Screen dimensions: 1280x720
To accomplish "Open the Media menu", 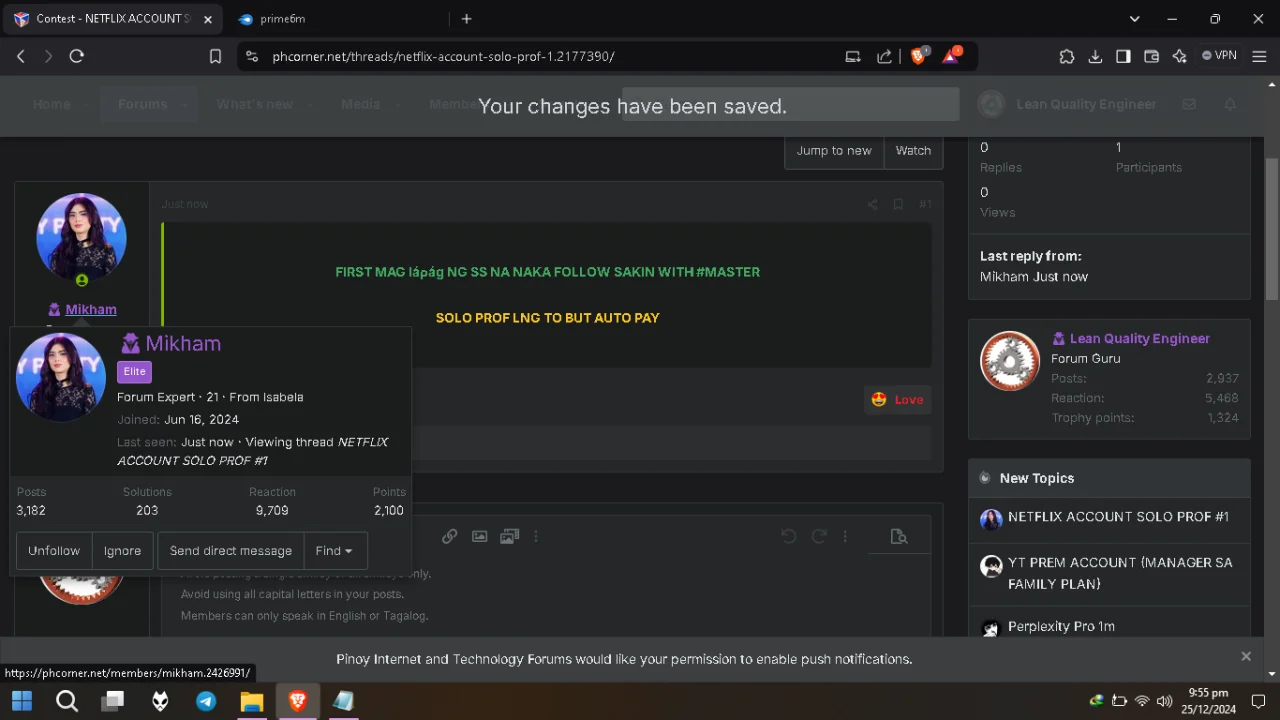I will click(360, 104).
